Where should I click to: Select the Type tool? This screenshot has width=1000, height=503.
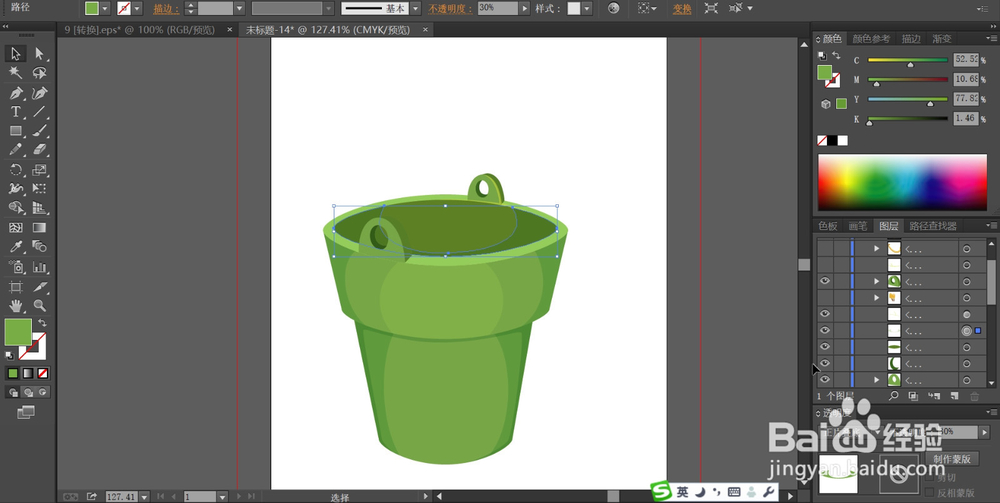[16, 112]
